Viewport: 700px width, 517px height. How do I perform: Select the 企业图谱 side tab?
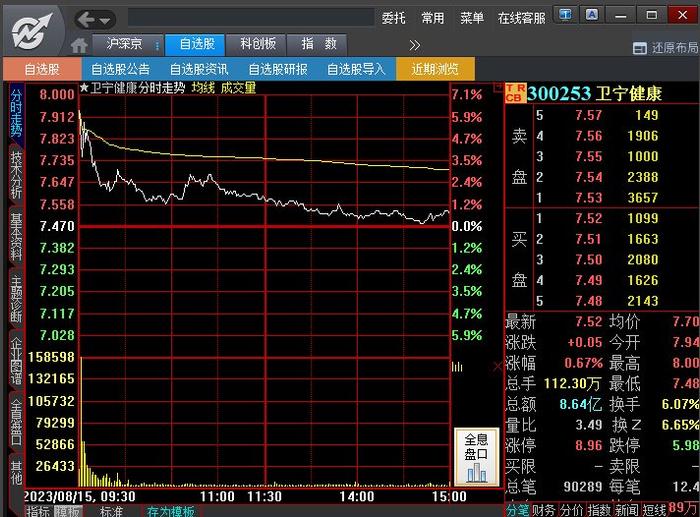(17, 361)
